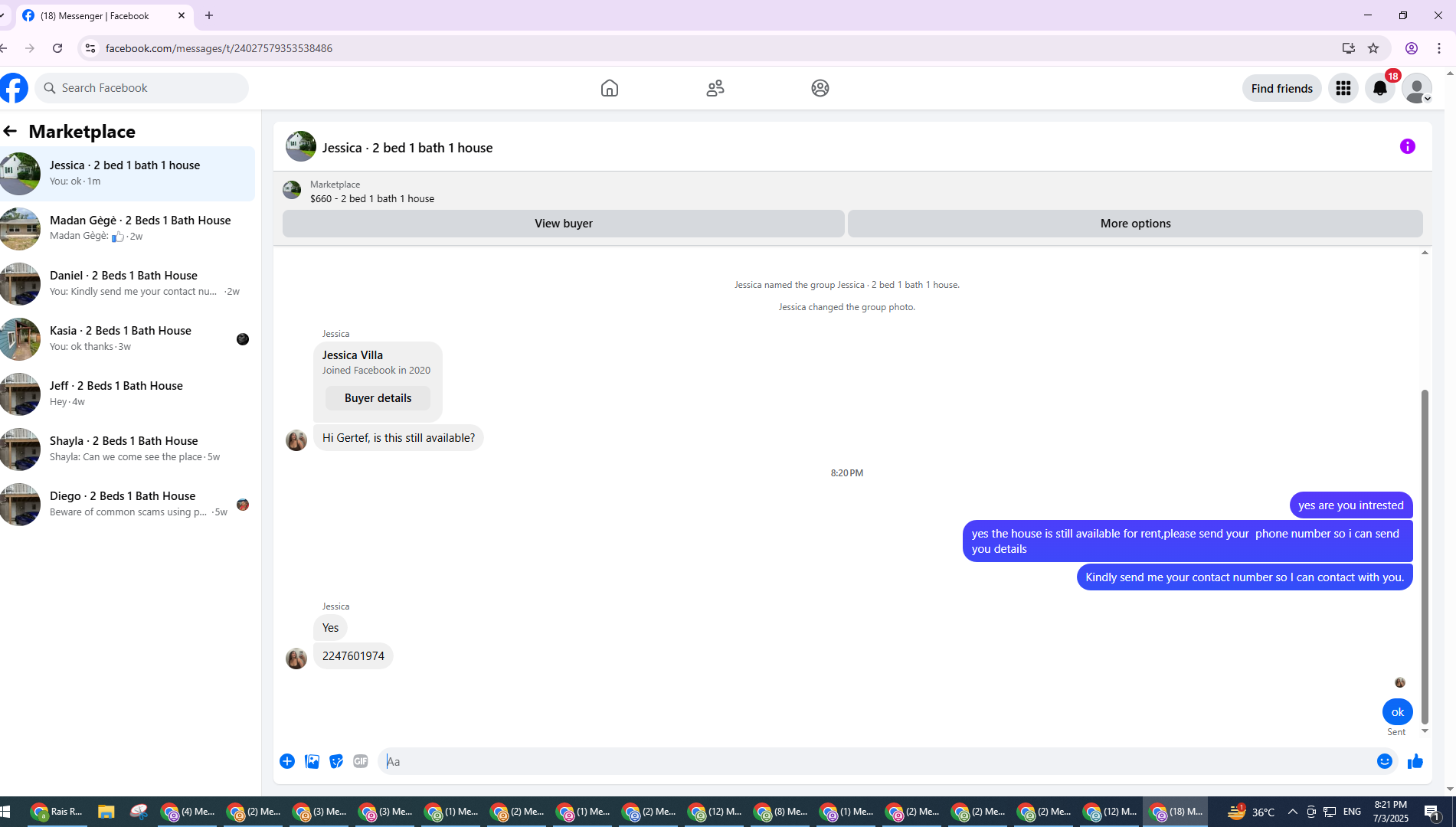Open the emoji picker icon
This screenshot has width=1456, height=827.
[1385, 761]
